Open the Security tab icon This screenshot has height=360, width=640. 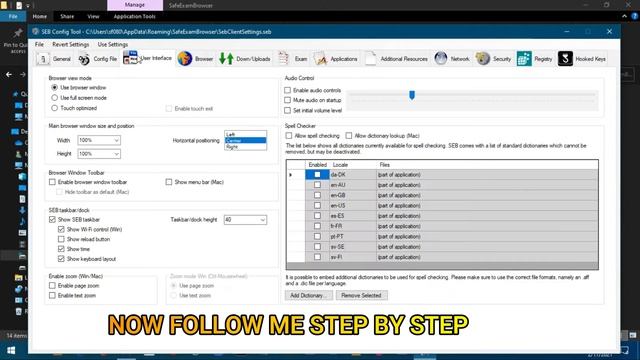coord(482,58)
